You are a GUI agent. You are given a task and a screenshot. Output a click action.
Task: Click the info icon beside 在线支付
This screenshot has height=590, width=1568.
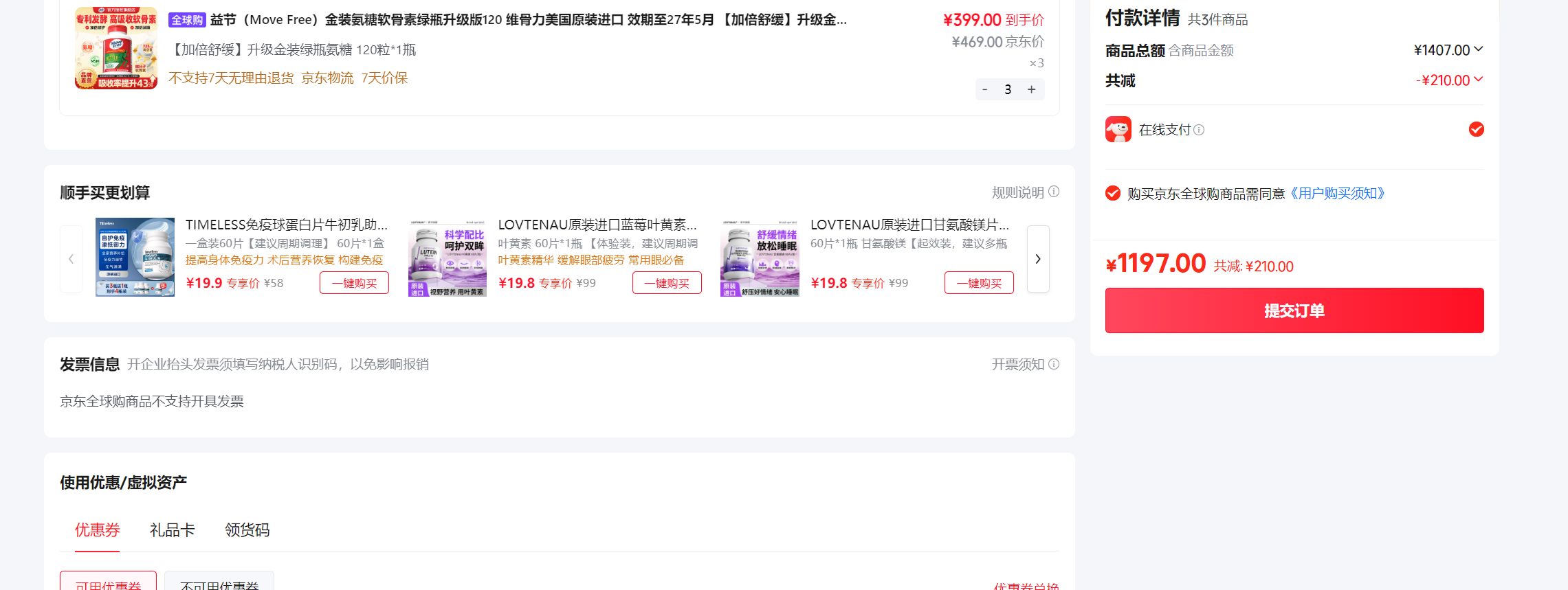pyautogui.click(x=1199, y=130)
